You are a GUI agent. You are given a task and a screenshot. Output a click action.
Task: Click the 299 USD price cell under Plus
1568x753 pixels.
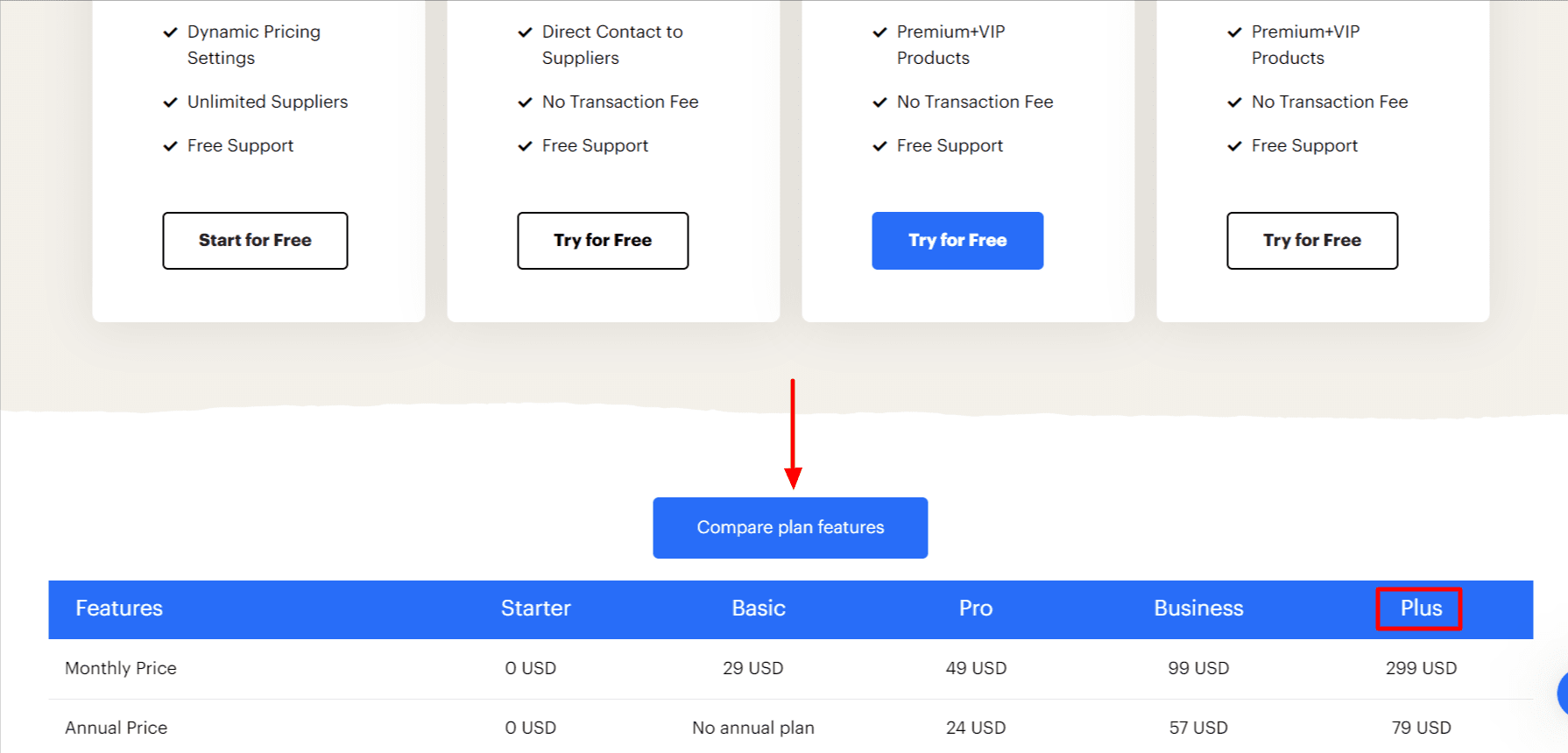click(x=1421, y=668)
